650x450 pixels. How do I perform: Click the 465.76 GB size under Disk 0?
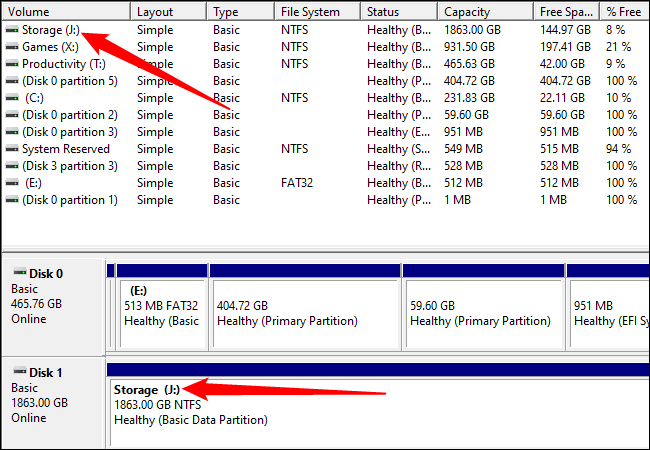click(36, 304)
